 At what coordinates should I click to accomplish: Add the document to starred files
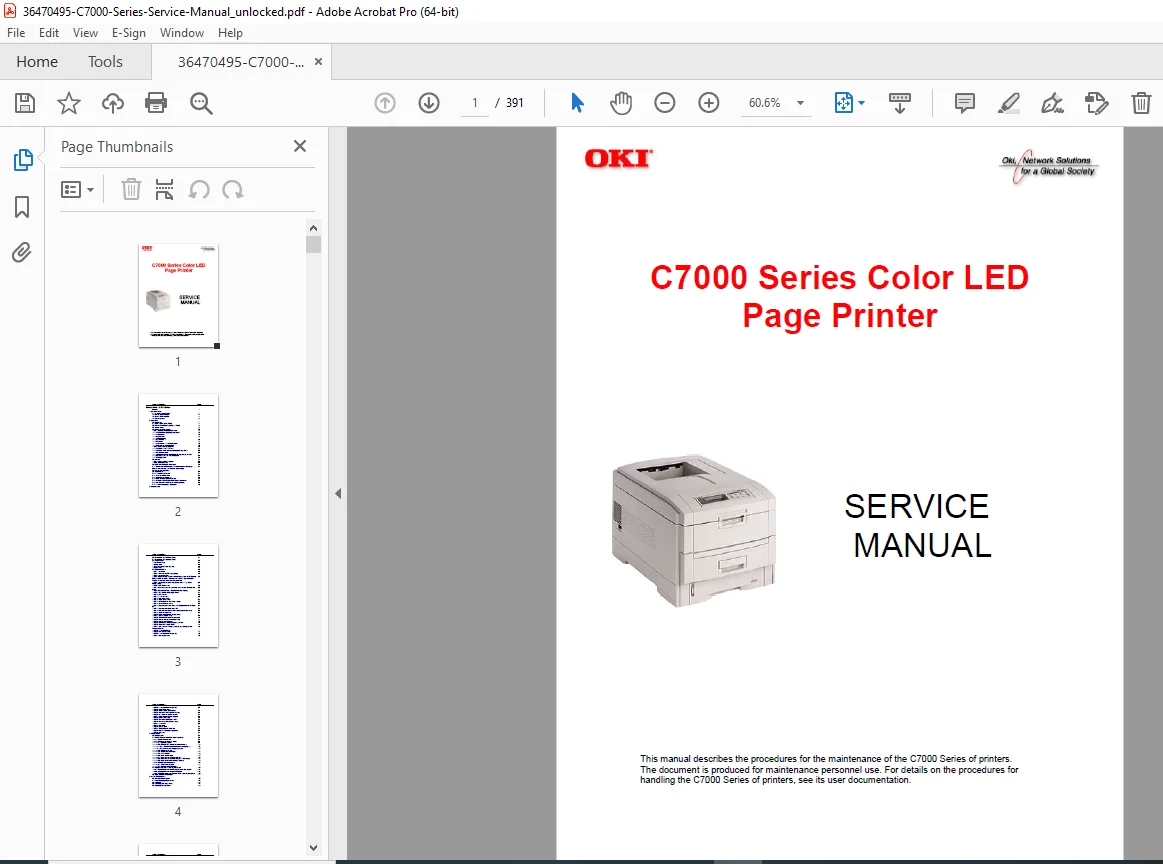click(69, 103)
